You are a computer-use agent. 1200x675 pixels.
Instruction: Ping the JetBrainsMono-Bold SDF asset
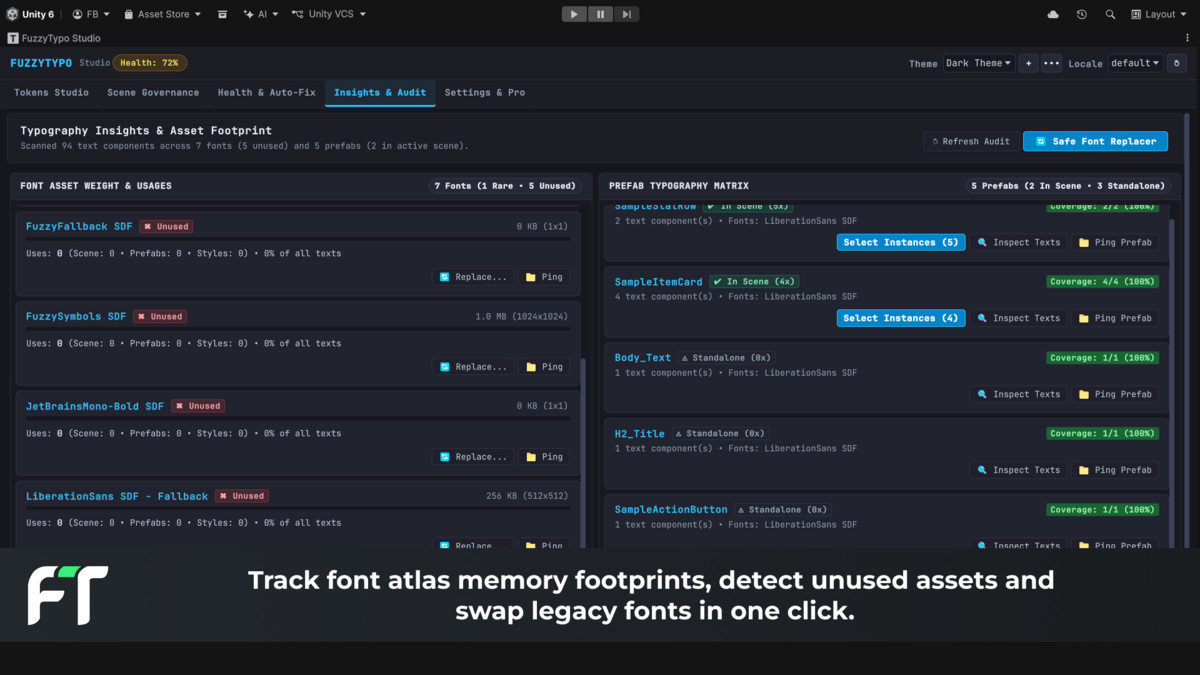544,457
